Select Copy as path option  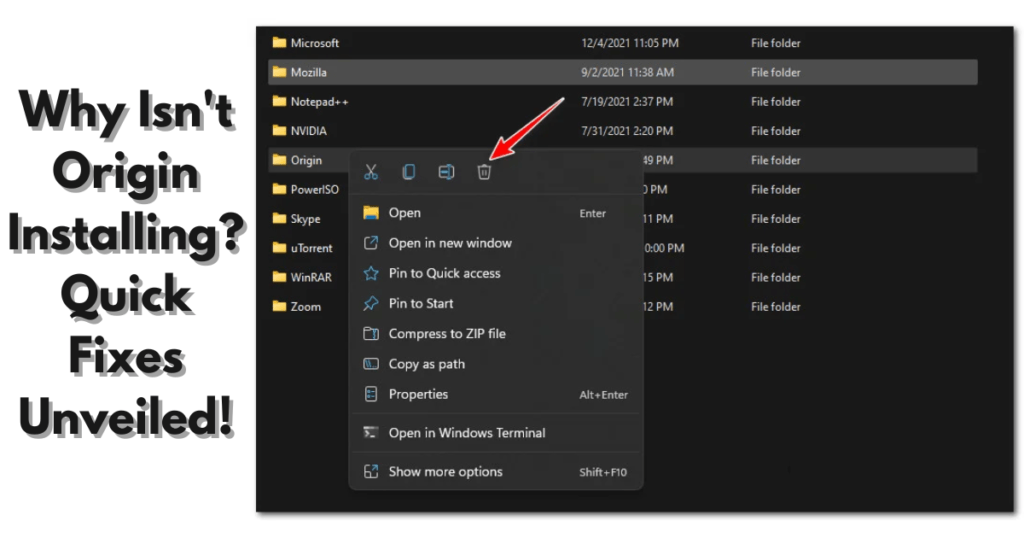pyautogui.click(x=496, y=364)
